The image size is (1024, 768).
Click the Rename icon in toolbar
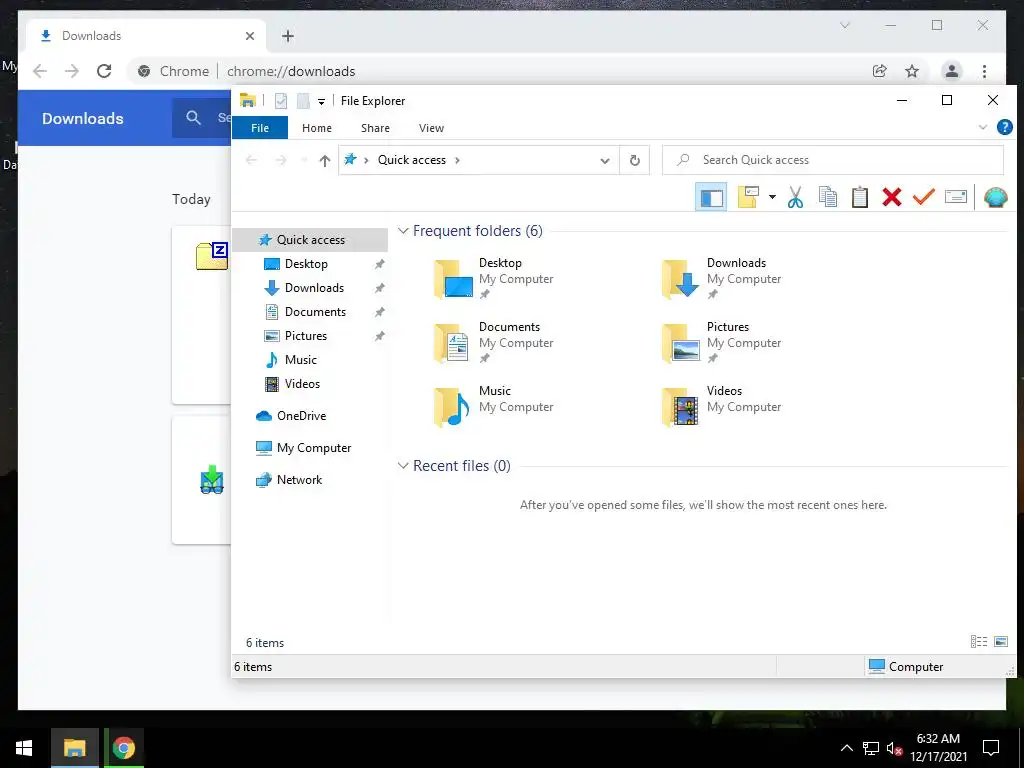pyautogui.click(x=955, y=197)
